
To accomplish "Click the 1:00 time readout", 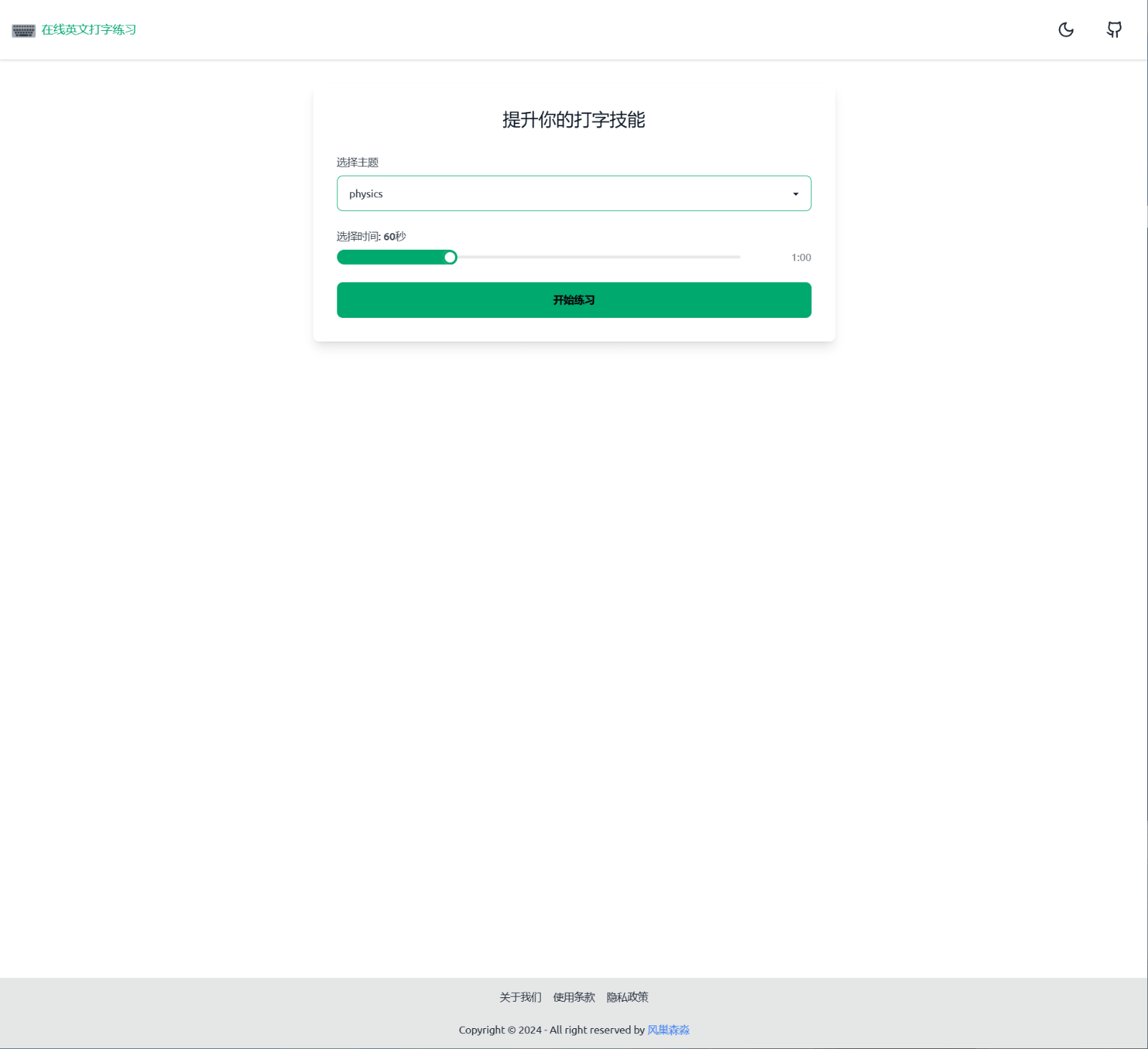I will [801, 258].
